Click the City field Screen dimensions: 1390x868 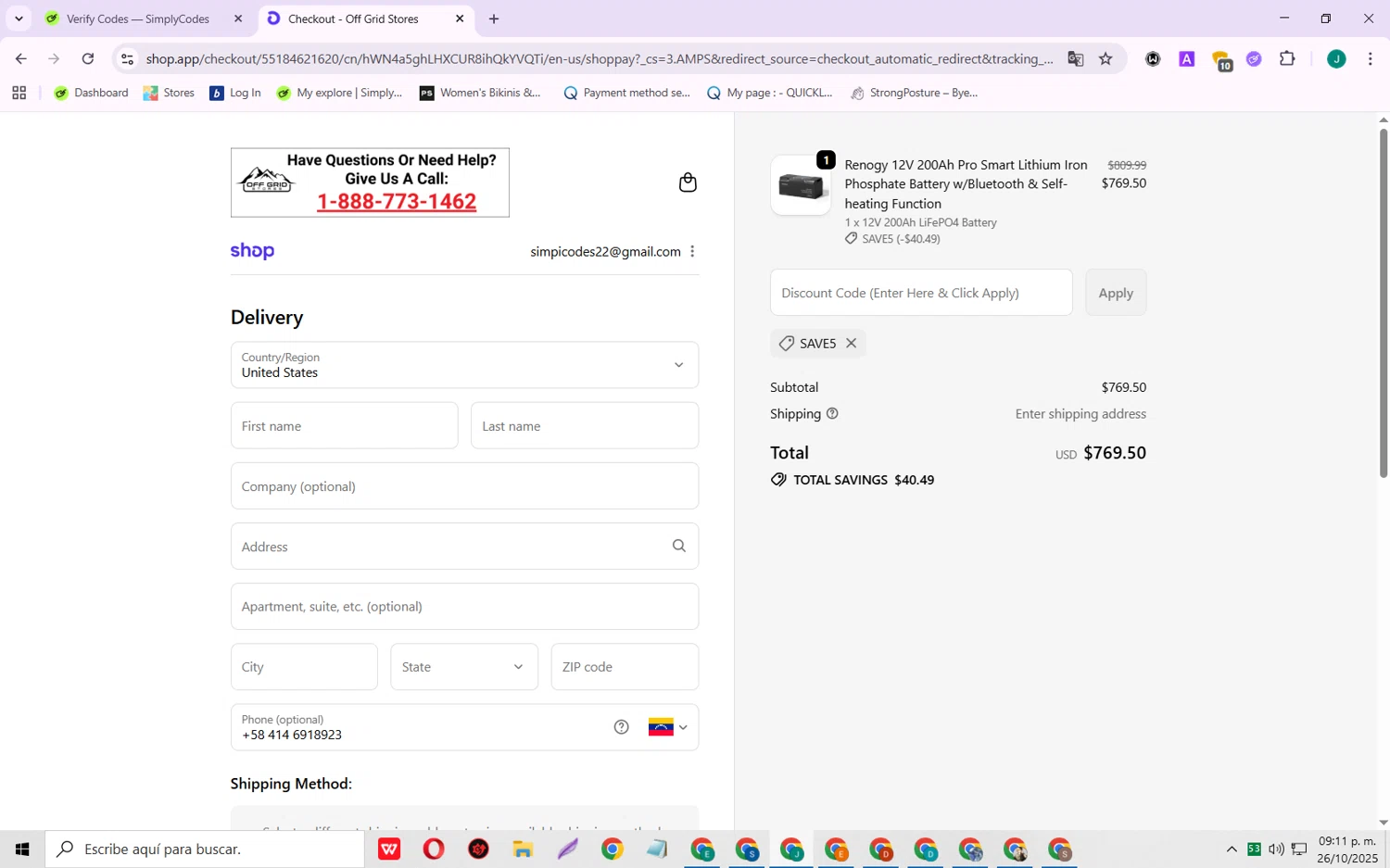tap(304, 667)
